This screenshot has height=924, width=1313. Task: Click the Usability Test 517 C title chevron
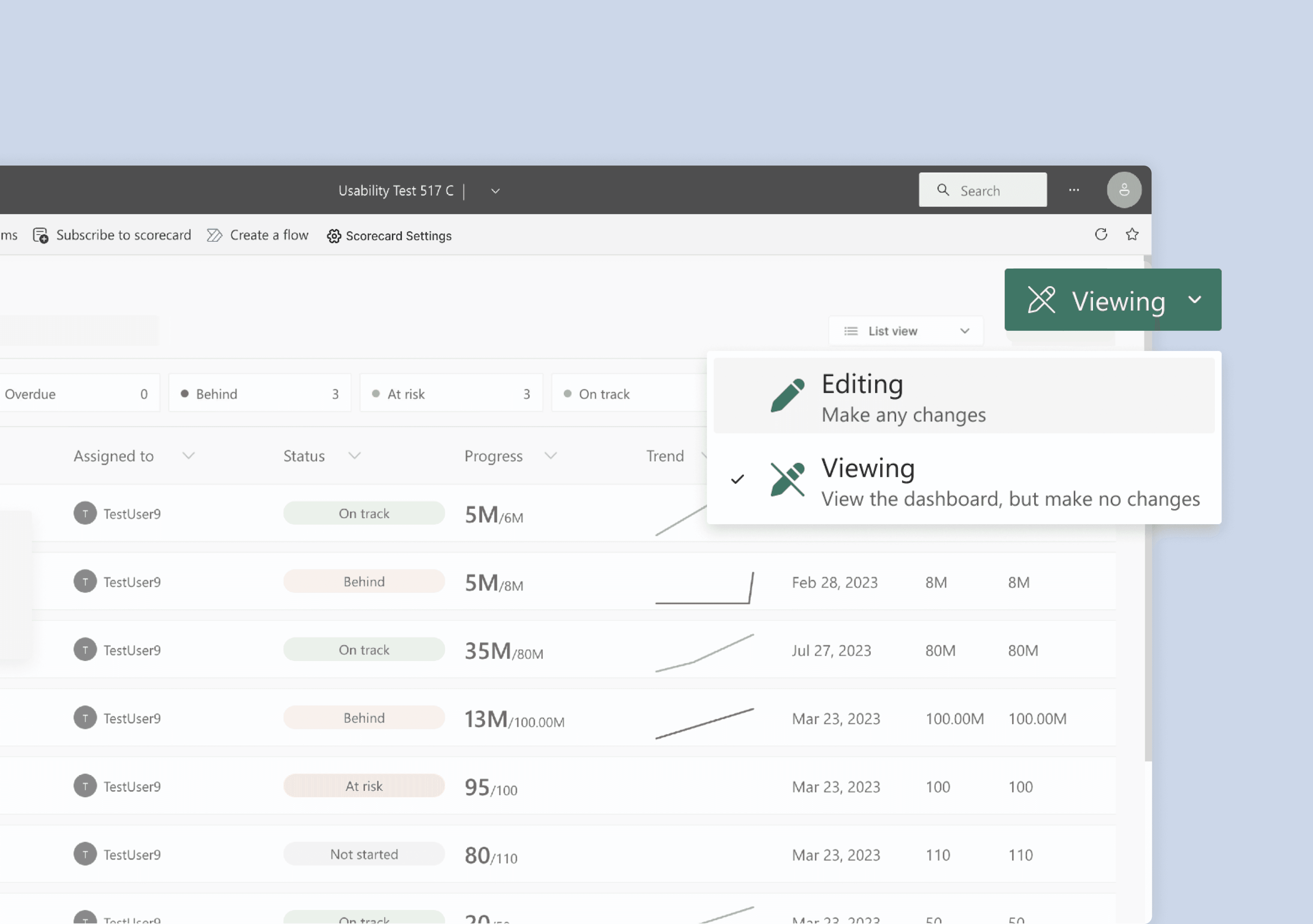[x=495, y=191]
